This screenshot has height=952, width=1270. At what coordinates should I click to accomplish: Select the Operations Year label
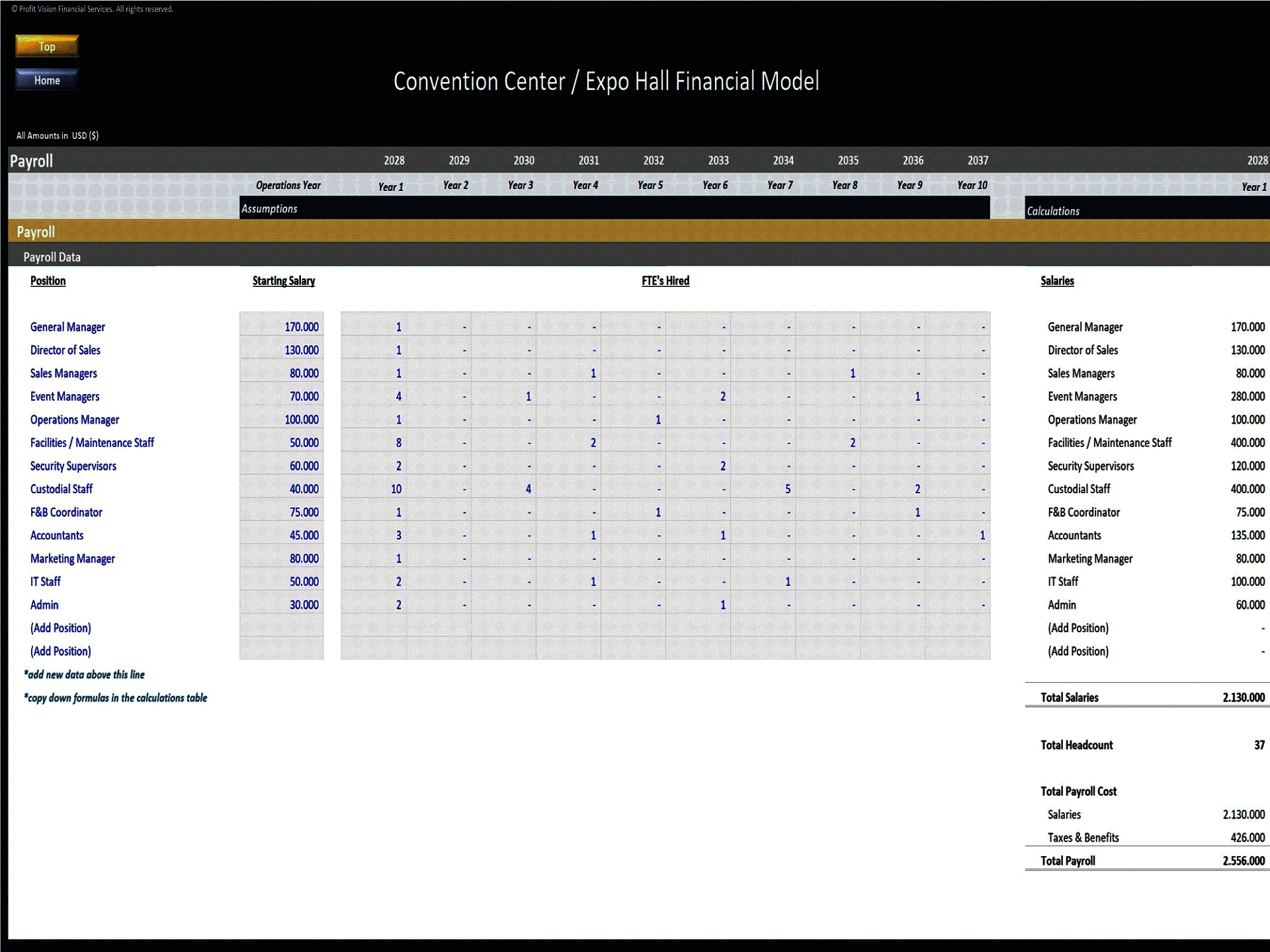(x=288, y=185)
